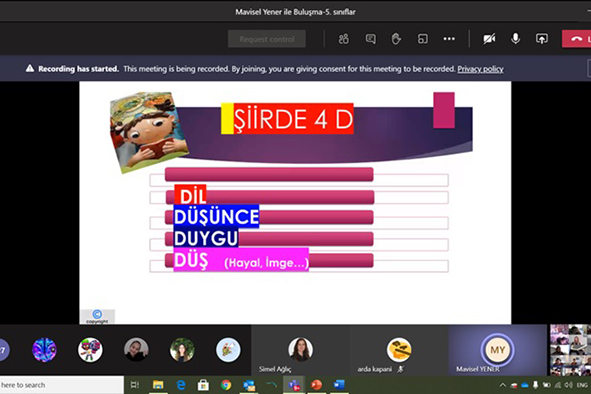Viewport: 591px width, 394px height.
Task: Open the participant gallery thumbnail
Action: pos(570,350)
